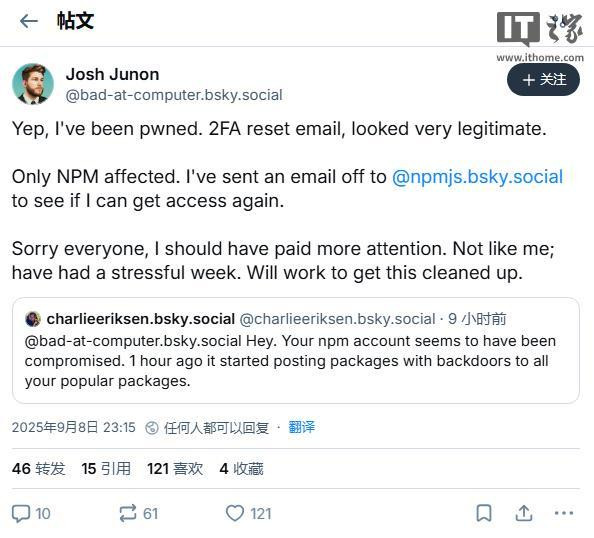Click the globe reply-settings icon
The height and width of the screenshot is (538, 594).
pyautogui.click(x=152, y=428)
